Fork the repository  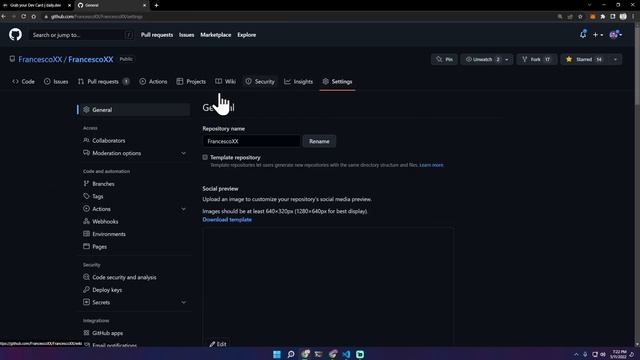click(536, 60)
